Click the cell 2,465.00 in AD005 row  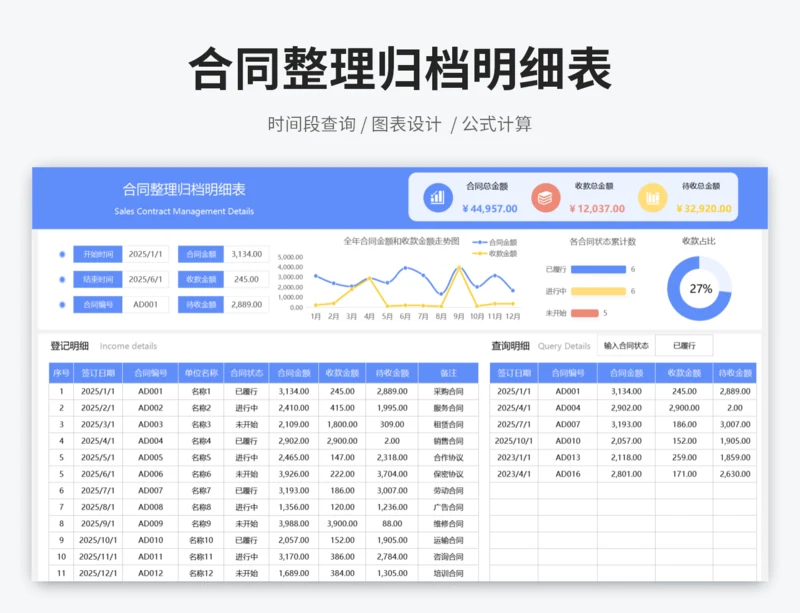tap(294, 457)
